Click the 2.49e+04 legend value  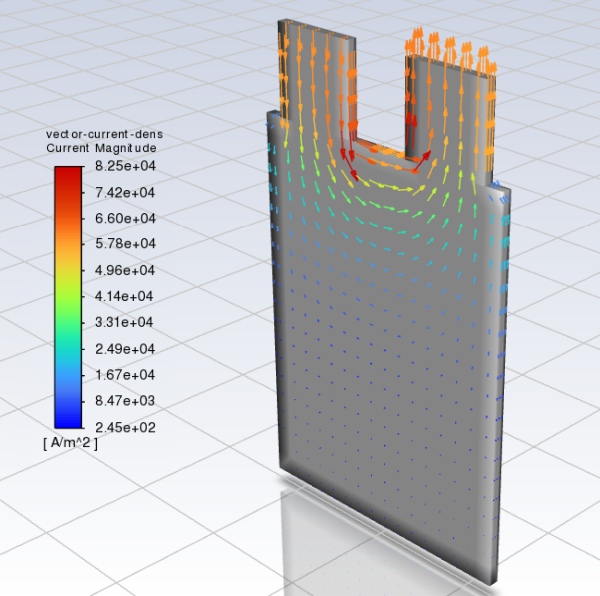pyautogui.click(x=125, y=349)
